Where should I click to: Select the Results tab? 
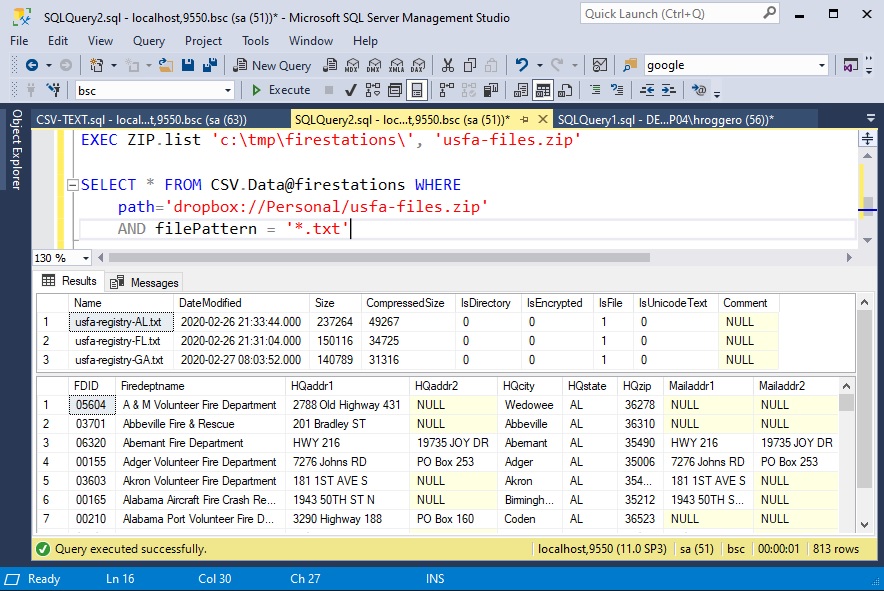pos(69,281)
